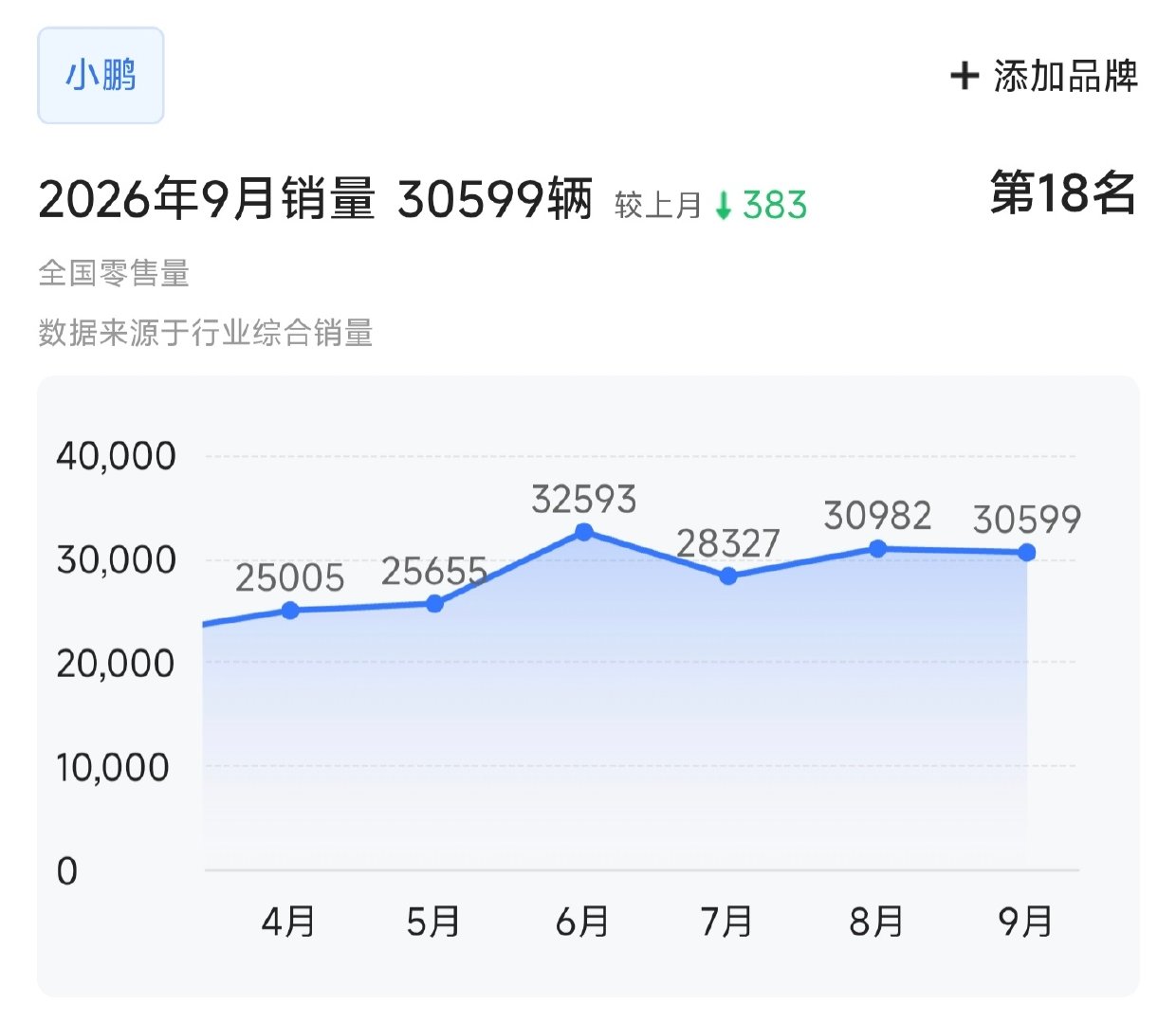Click the 7月 axis label
This screenshot has height=1024, width=1176.
[x=726, y=921]
